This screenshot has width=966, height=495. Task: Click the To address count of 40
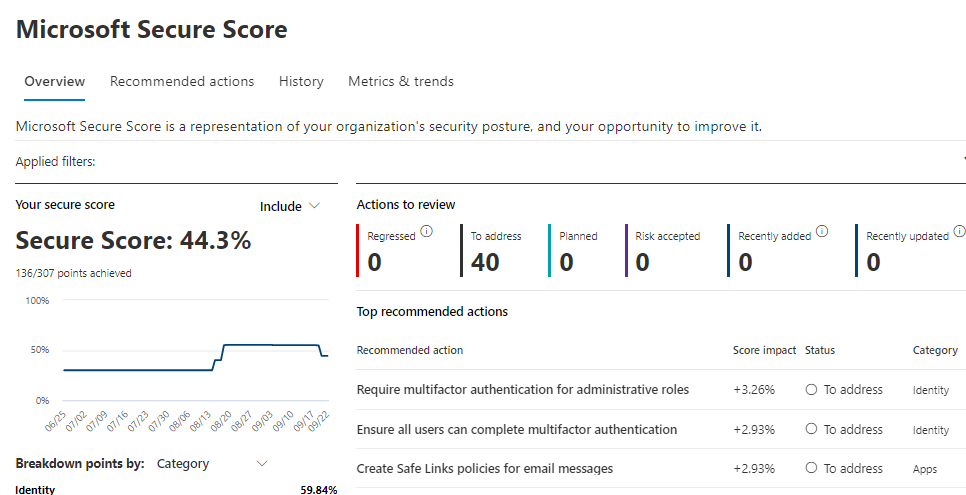[485, 262]
